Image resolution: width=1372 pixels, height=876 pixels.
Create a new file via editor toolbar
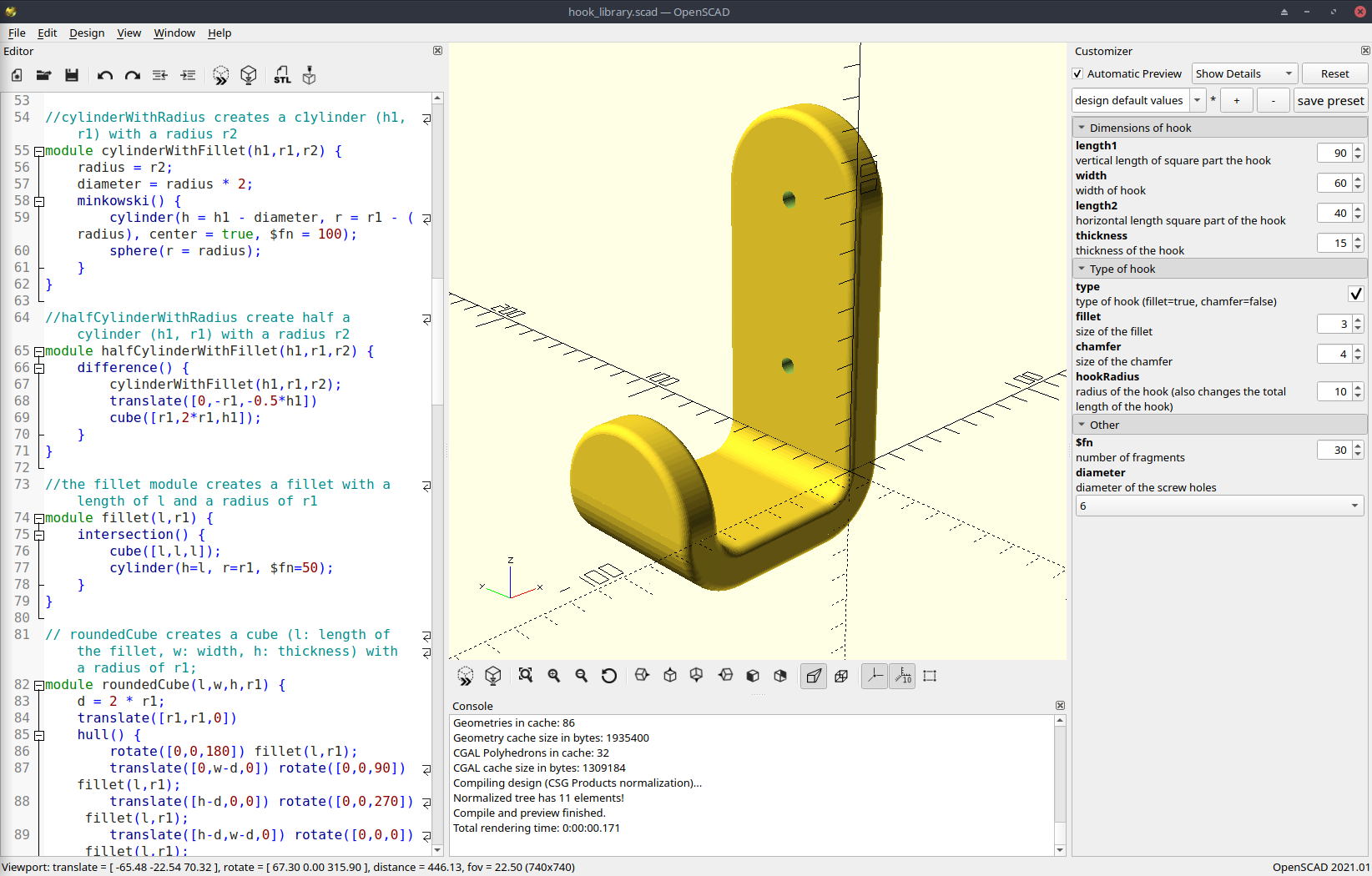coord(17,76)
